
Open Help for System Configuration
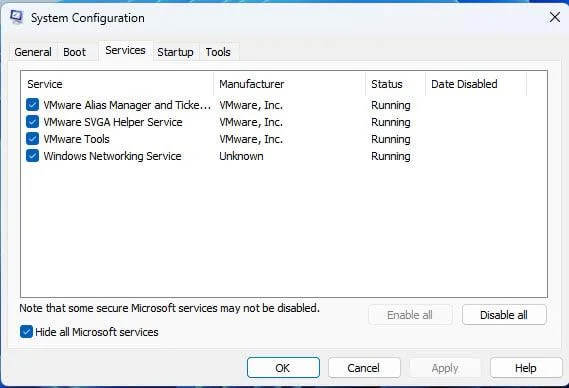point(526,368)
